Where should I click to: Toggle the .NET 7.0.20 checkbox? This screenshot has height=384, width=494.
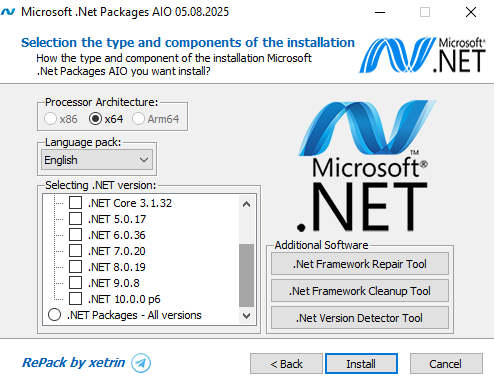(x=75, y=251)
